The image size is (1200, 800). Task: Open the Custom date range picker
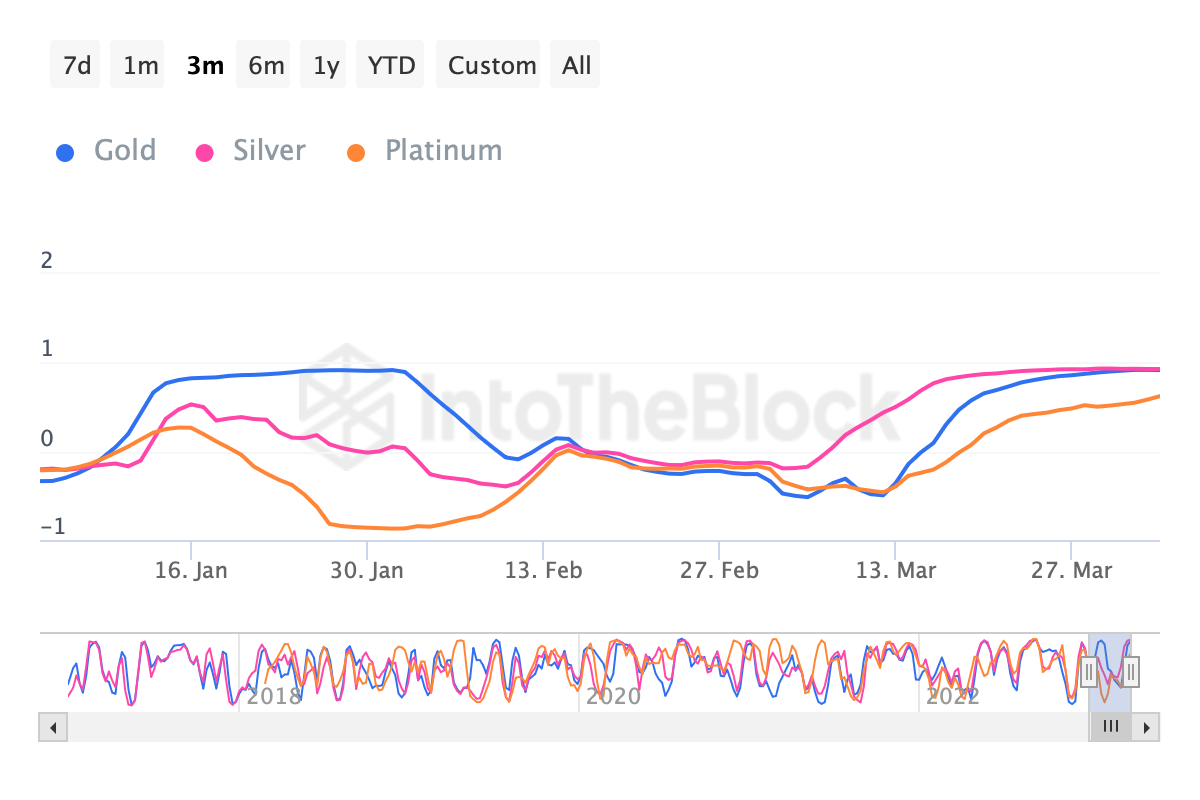pyautogui.click(x=492, y=66)
